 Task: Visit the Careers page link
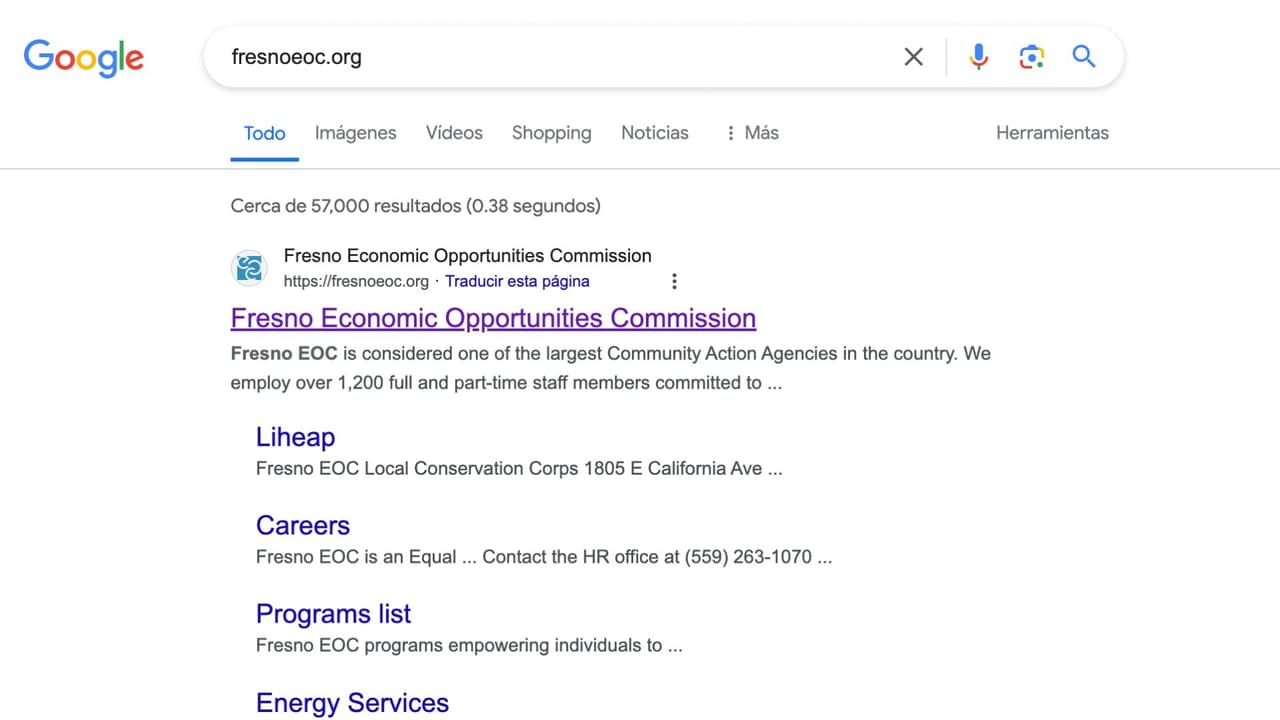coord(302,525)
